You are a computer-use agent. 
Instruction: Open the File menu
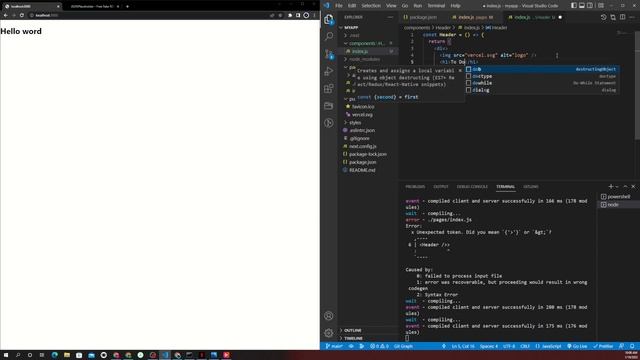[339, 6]
